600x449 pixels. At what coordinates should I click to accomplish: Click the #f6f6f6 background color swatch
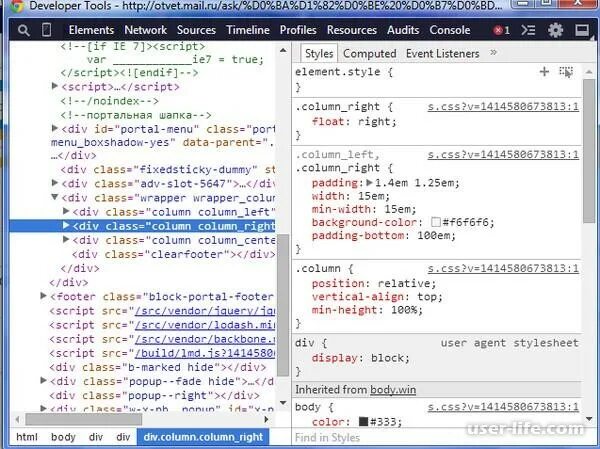[x=435, y=222]
